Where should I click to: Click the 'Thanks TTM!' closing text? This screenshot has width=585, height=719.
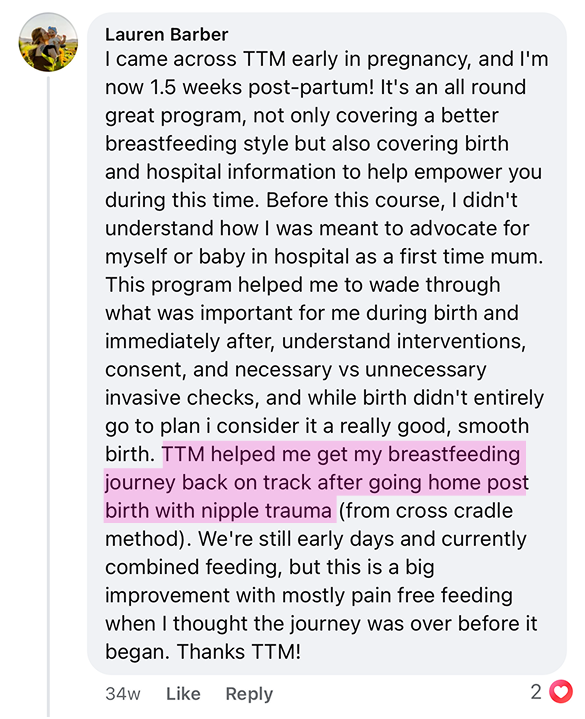tap(239, 652)
